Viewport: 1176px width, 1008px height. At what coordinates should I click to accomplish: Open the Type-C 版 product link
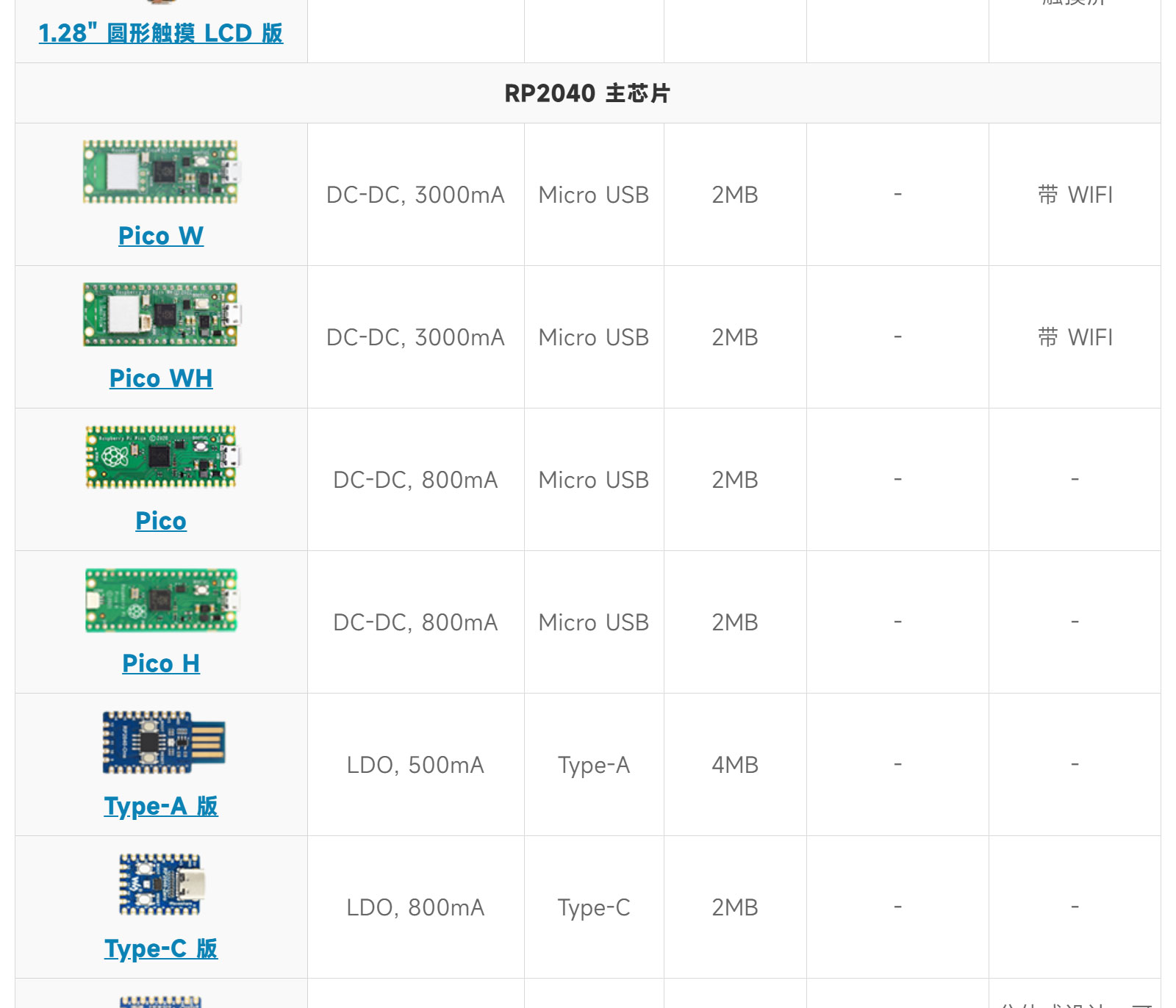161,948
